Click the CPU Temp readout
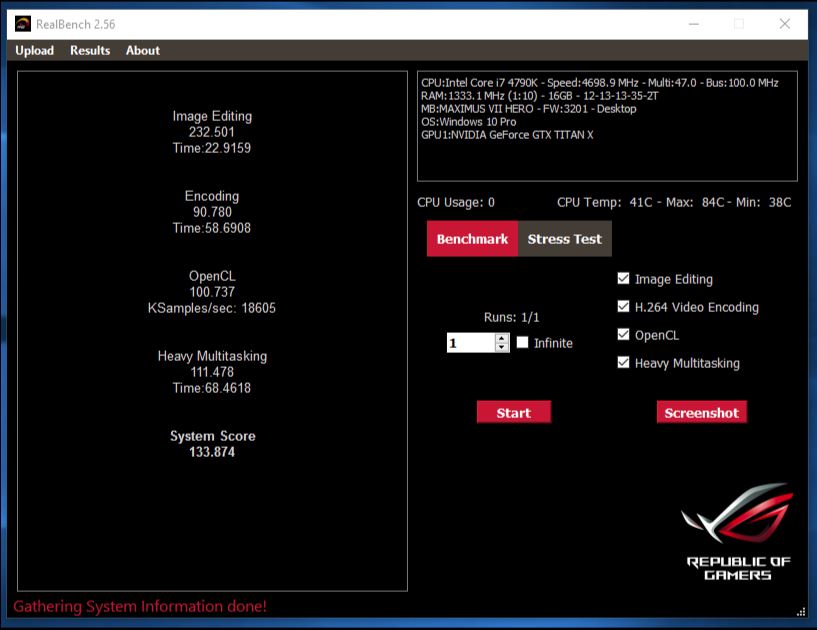The height and width of the screenshot is (630, 817). (674, 202)
